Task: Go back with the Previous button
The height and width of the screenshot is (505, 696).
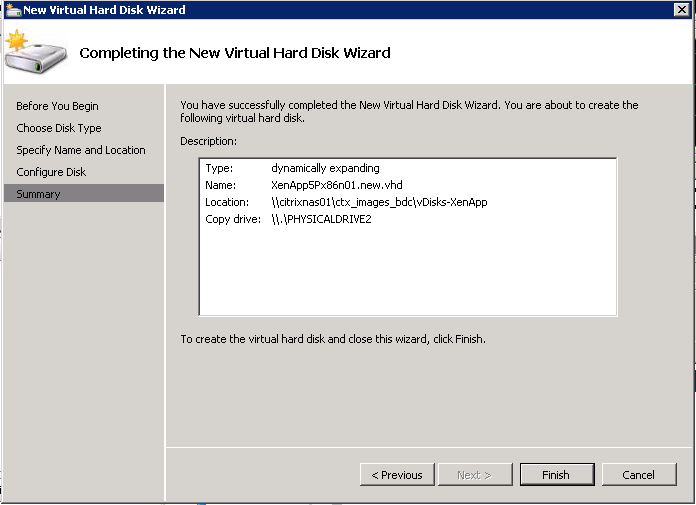Action: coord(397,475)
